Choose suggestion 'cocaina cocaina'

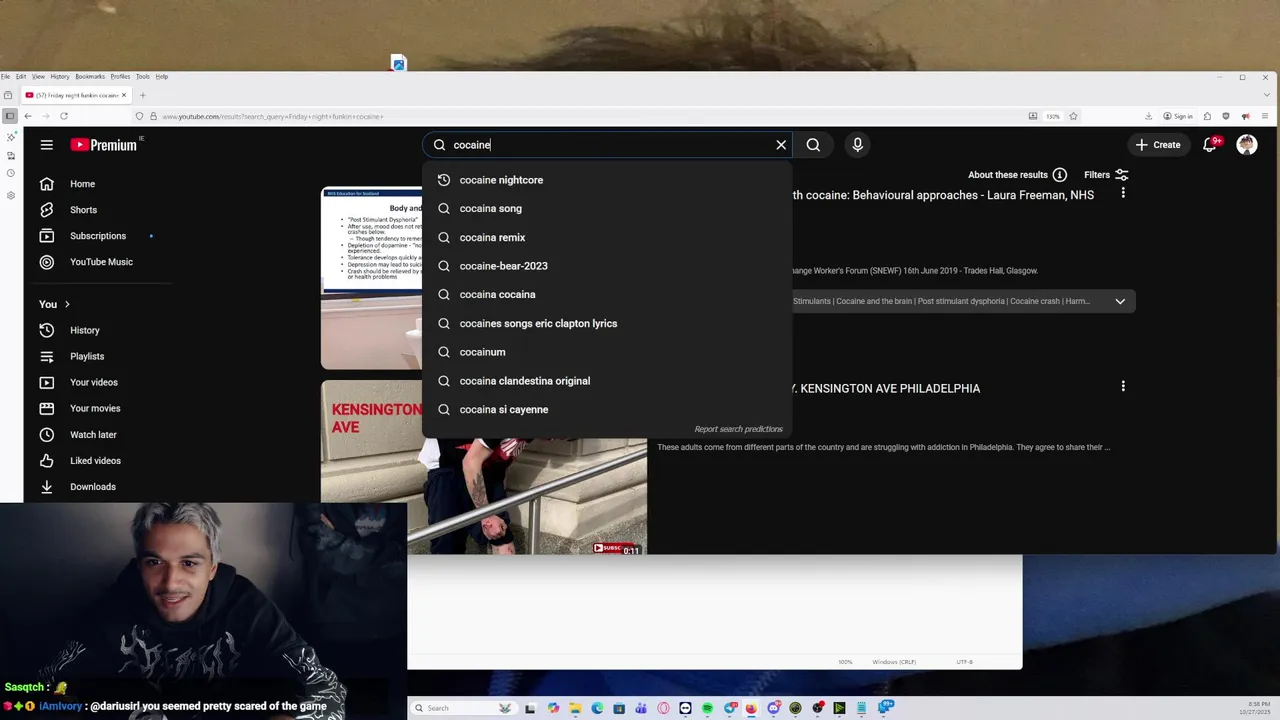pos(607,294)
